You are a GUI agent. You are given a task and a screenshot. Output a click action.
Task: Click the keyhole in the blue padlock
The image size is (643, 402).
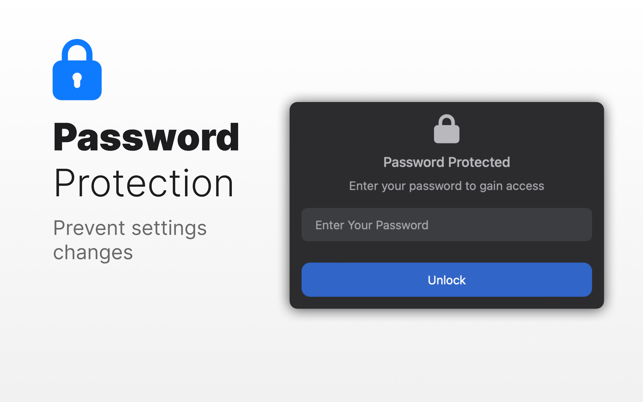click(x=77, y=80)
